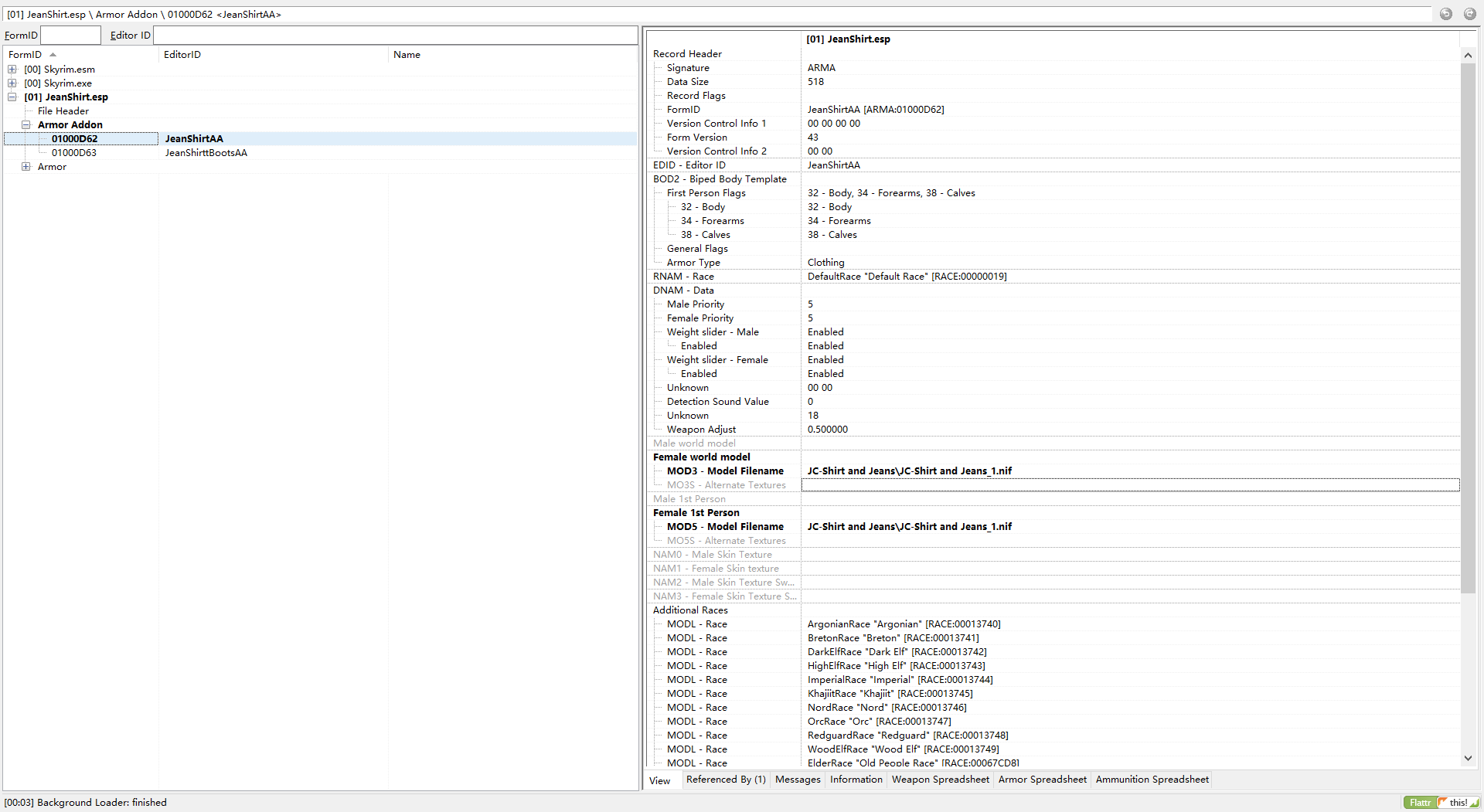Select the Data Size value 518
Screen dimensions: 1484x812
[x=815, y=82]
